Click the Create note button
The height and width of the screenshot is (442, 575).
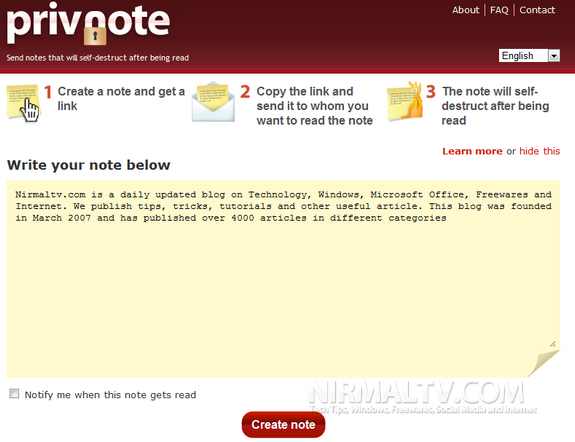pyautogui.click(x=283, y=424)
